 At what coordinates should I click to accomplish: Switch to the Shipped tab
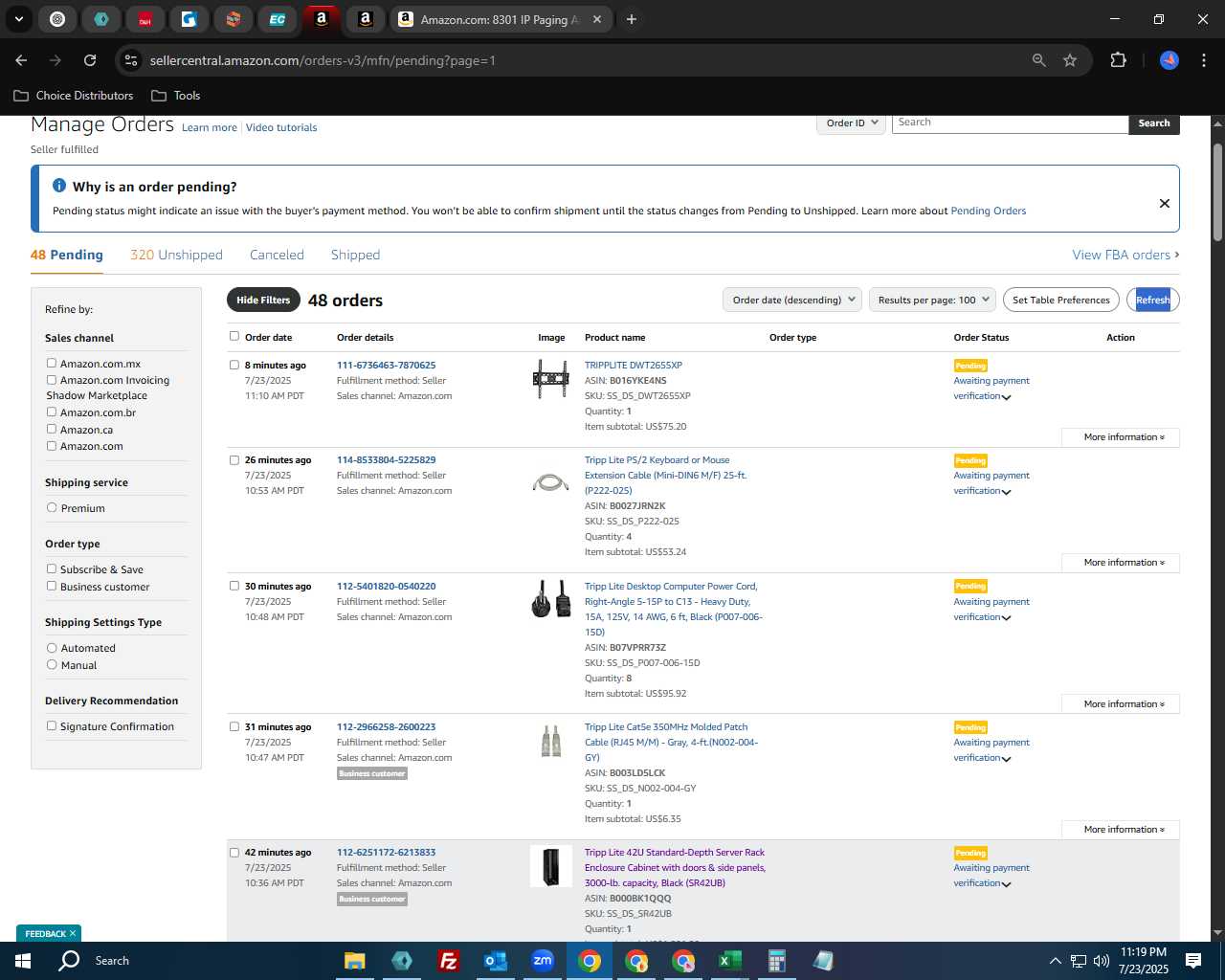[355, 255]
